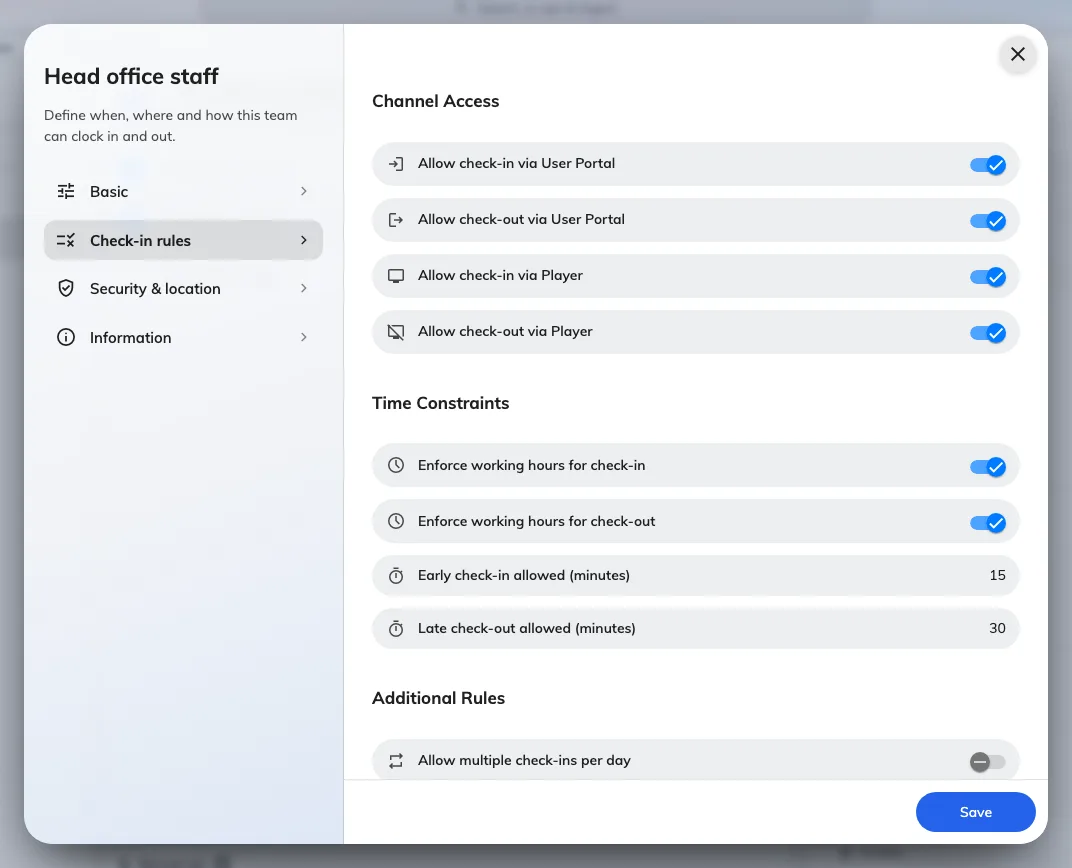This screenshot has height=868, width=1072.
Task: Turn off check-in via Player
Action: click(987, 277)
